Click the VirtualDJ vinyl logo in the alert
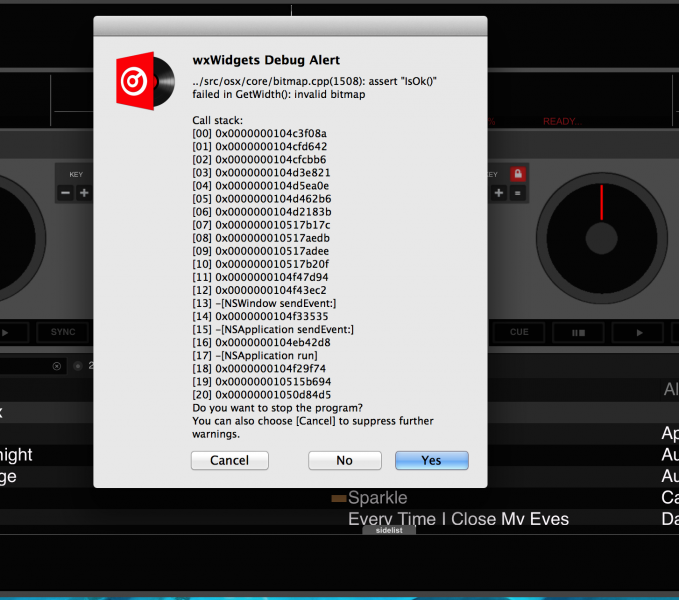Image resolution: width=679 pixels, height=600 pixels. click(140, 81)
